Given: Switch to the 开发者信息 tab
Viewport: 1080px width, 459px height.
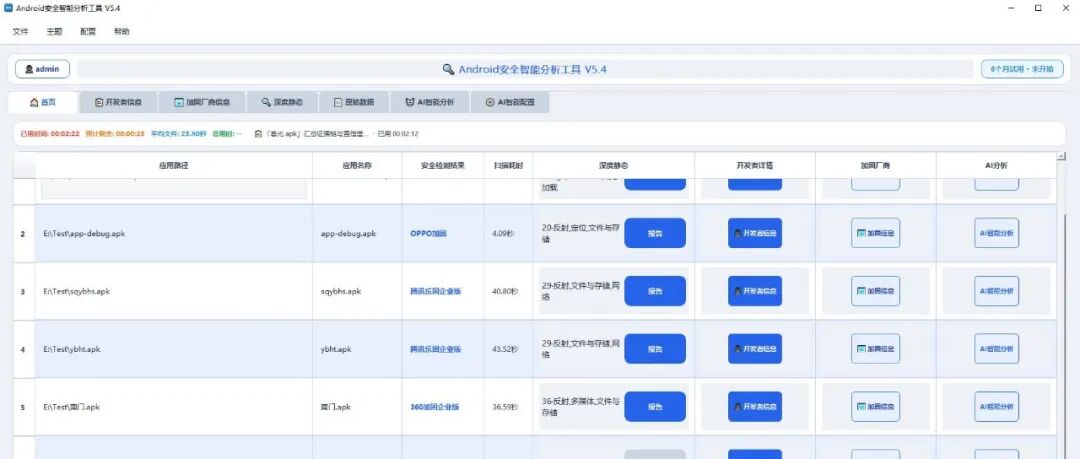Looking at the screenshot, I should click(118, 102).
